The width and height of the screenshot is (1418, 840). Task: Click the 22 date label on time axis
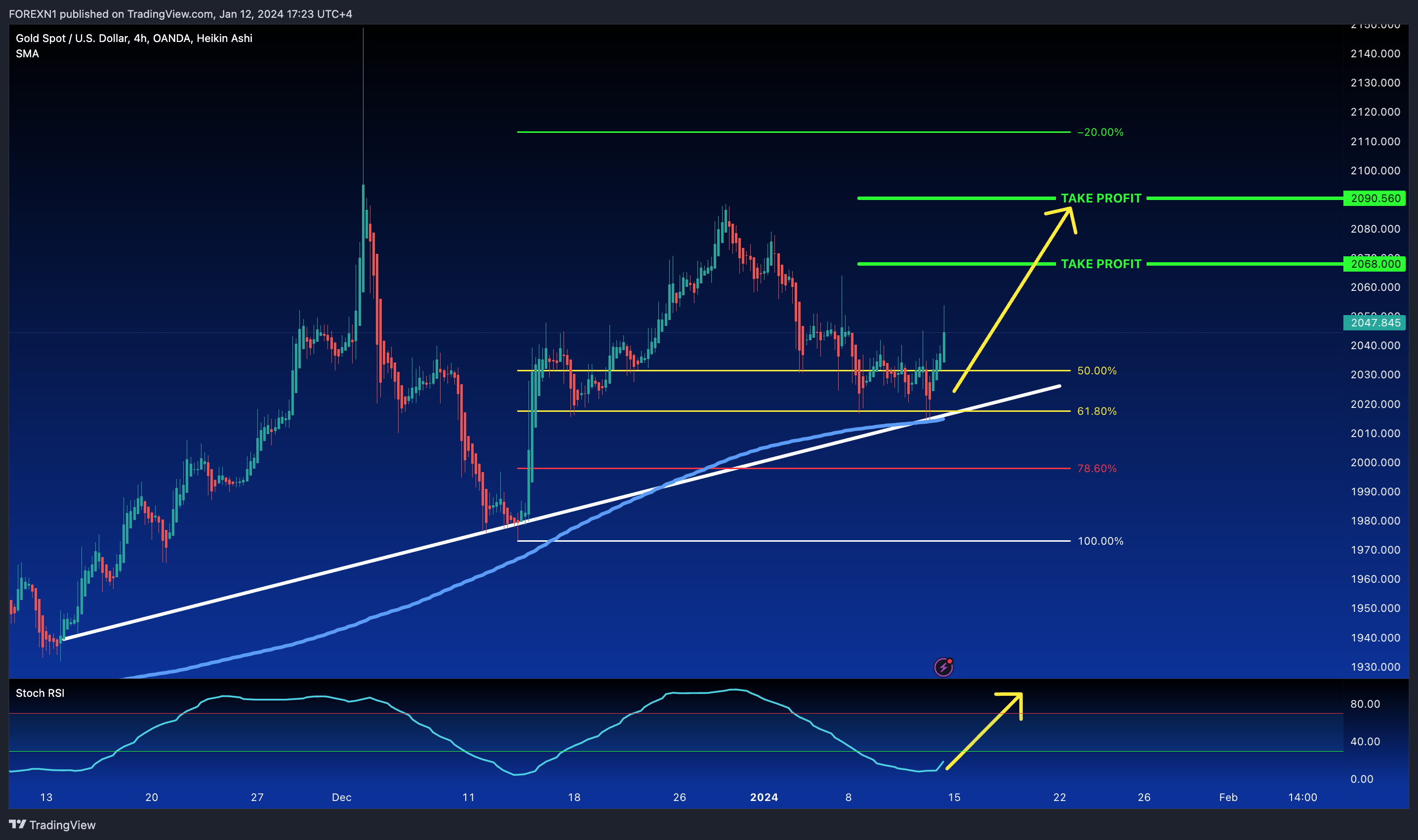(1059, 797)
